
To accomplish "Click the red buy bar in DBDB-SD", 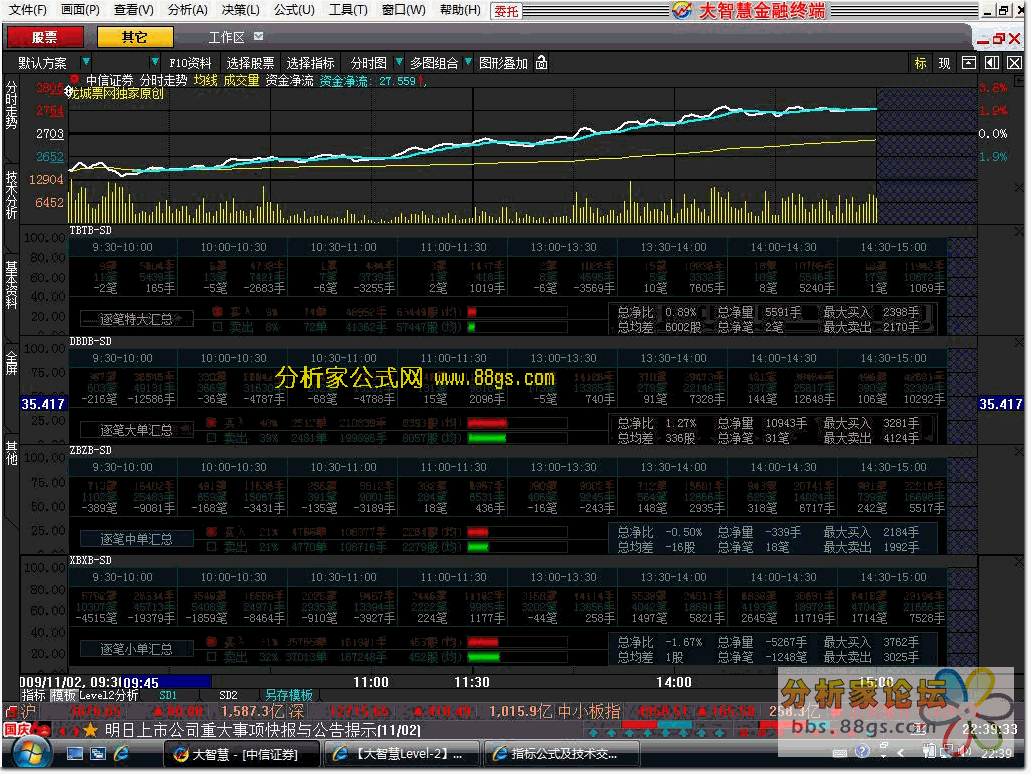I will click(487, 423).
